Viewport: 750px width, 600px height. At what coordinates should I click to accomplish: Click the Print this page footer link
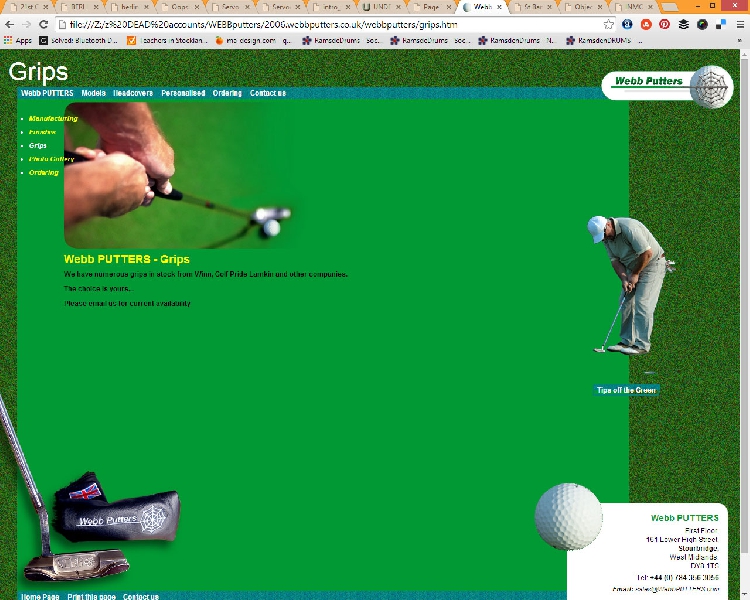coord(91,596)
